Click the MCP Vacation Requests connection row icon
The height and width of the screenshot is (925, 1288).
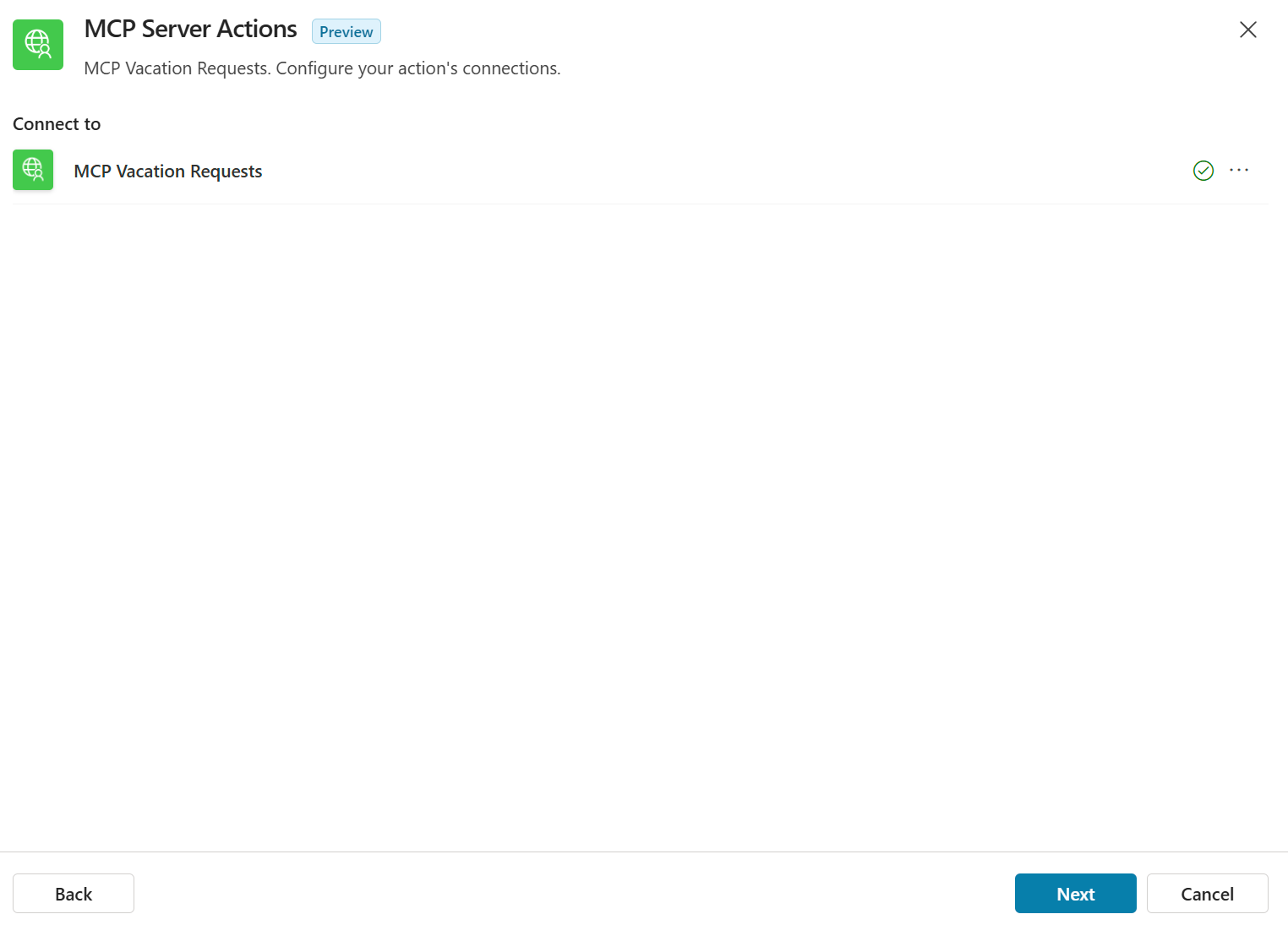[33, 170]
